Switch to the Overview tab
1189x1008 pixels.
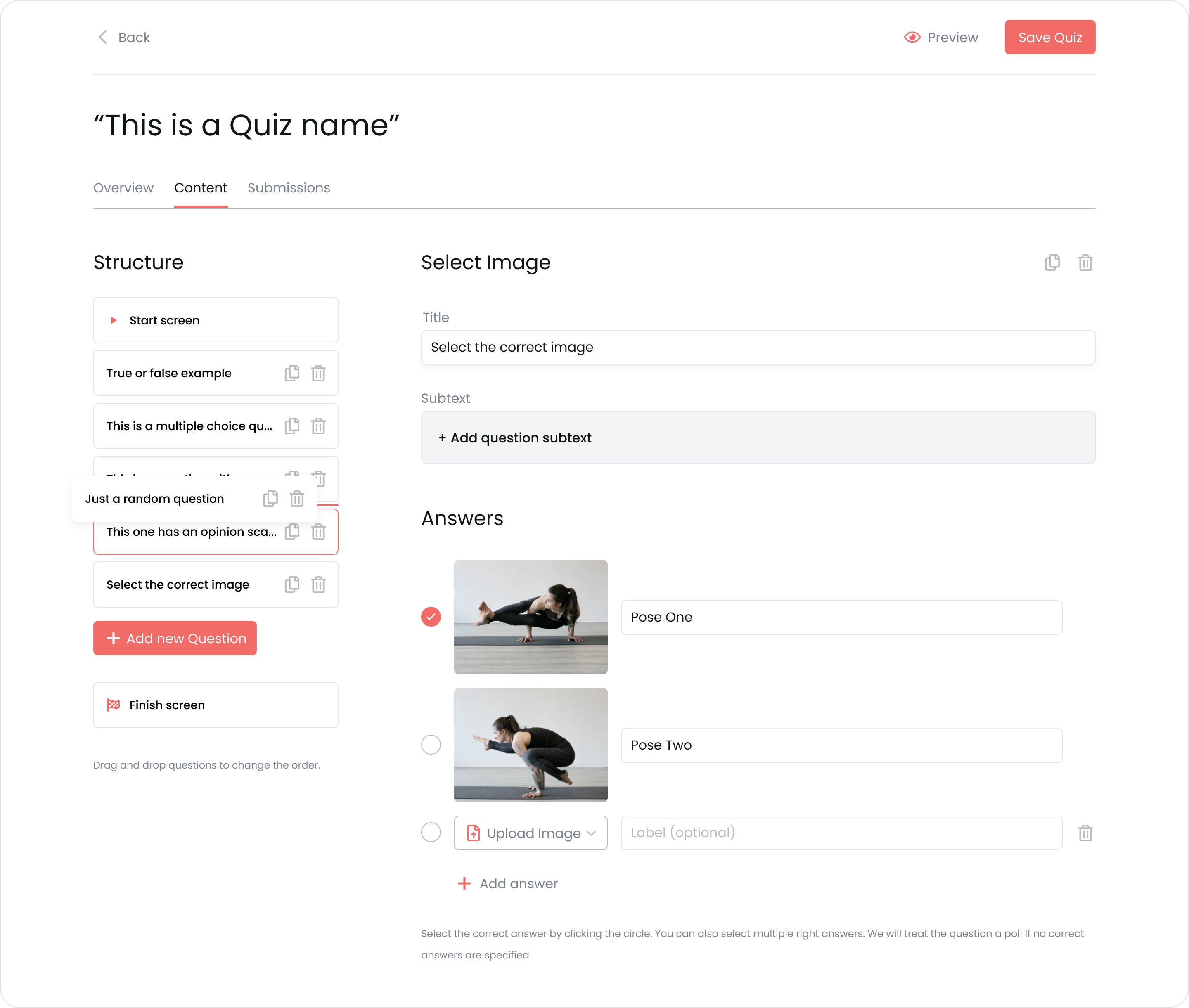coord(123,188)
